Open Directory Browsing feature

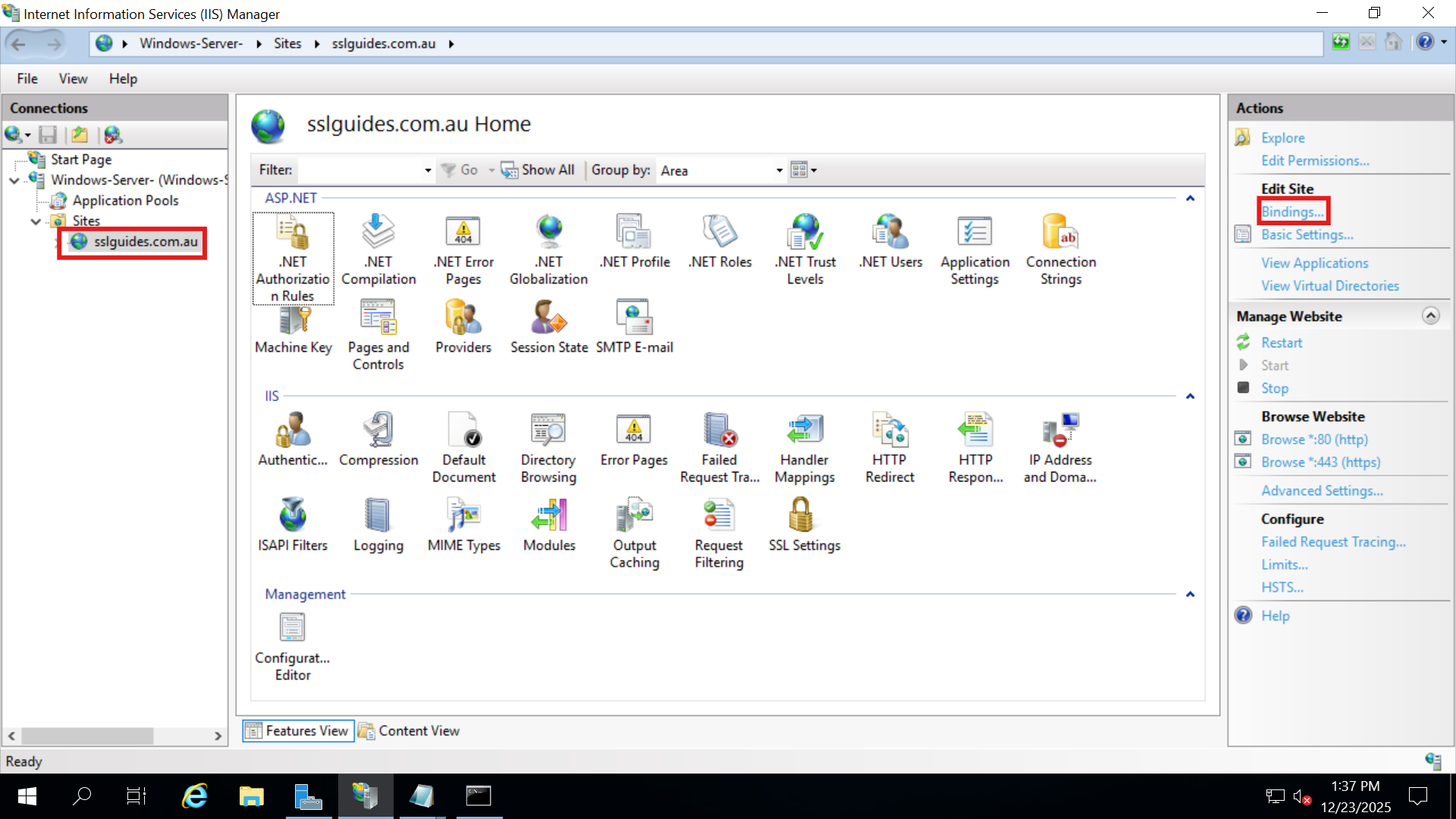click(x=548, y=448)
